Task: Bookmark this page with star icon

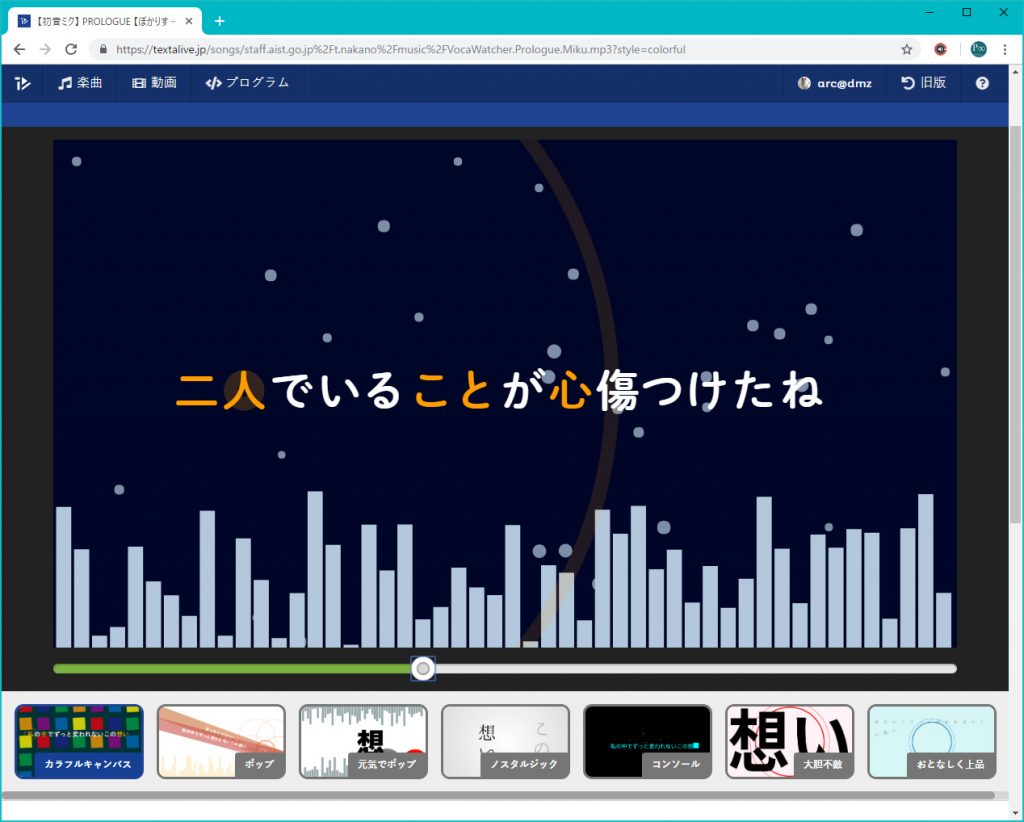Action: click(x=907, y=49)
